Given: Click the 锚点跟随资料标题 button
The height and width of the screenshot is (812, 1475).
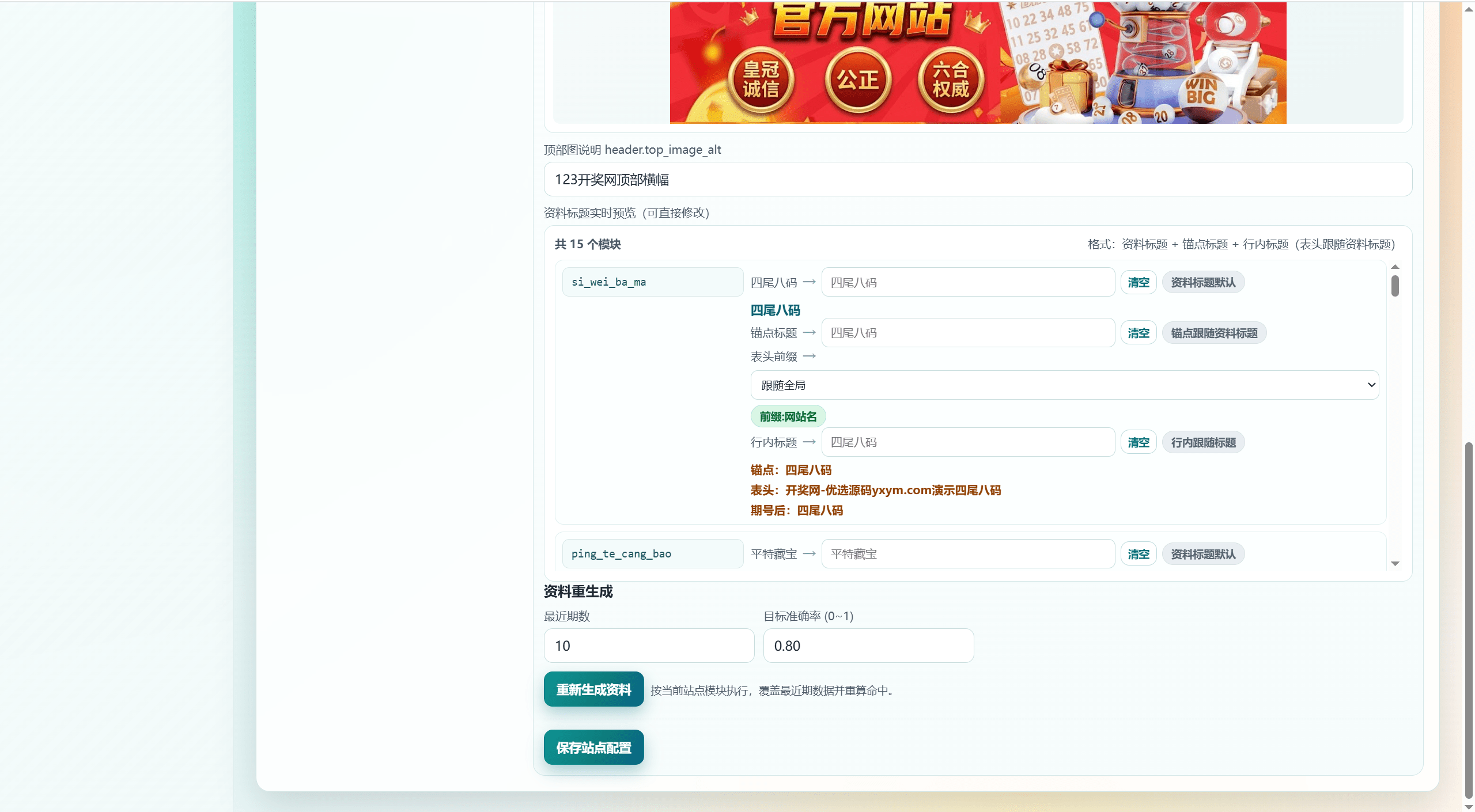Looking at the screenshot, I should 1214,333.
